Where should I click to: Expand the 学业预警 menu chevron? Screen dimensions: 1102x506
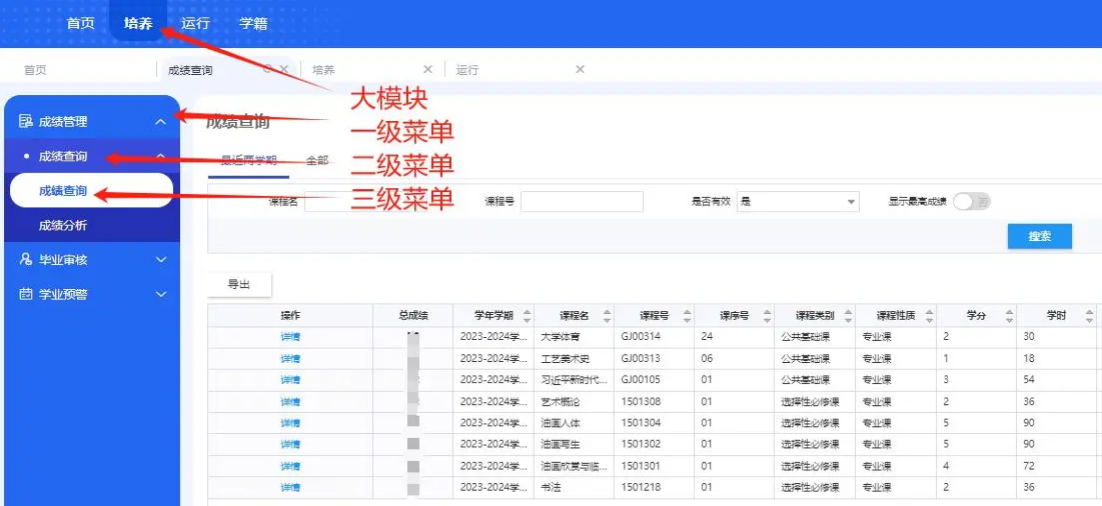coord(161,295)
